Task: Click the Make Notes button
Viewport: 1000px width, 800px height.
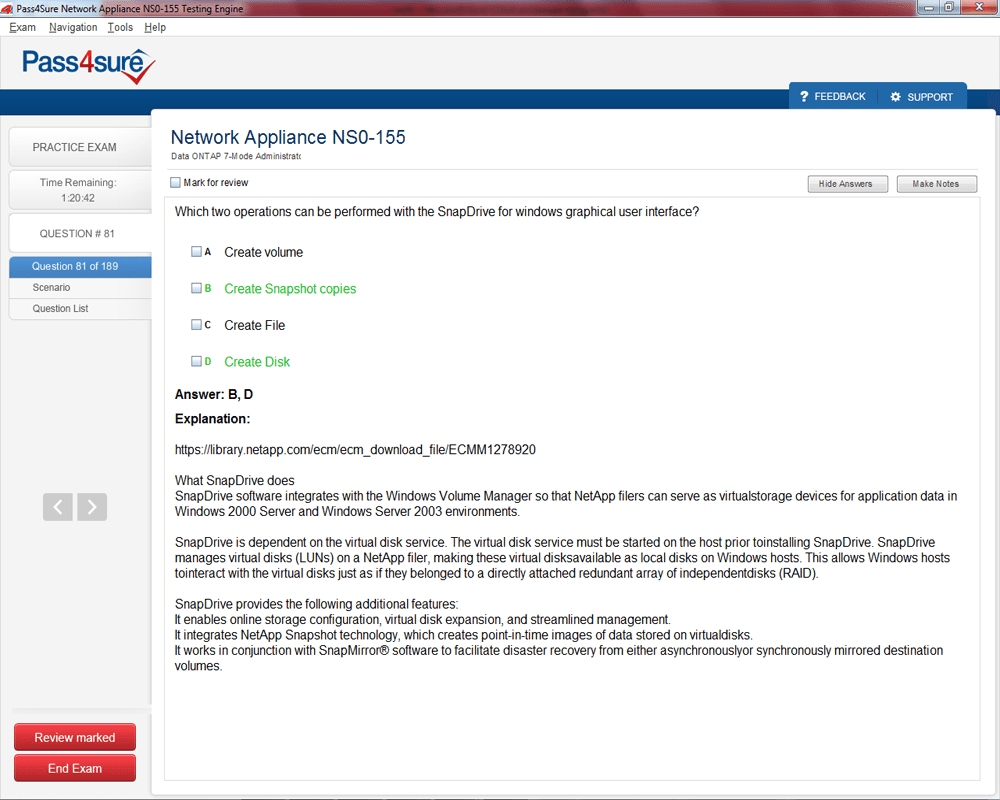Action: click(936, 184)
